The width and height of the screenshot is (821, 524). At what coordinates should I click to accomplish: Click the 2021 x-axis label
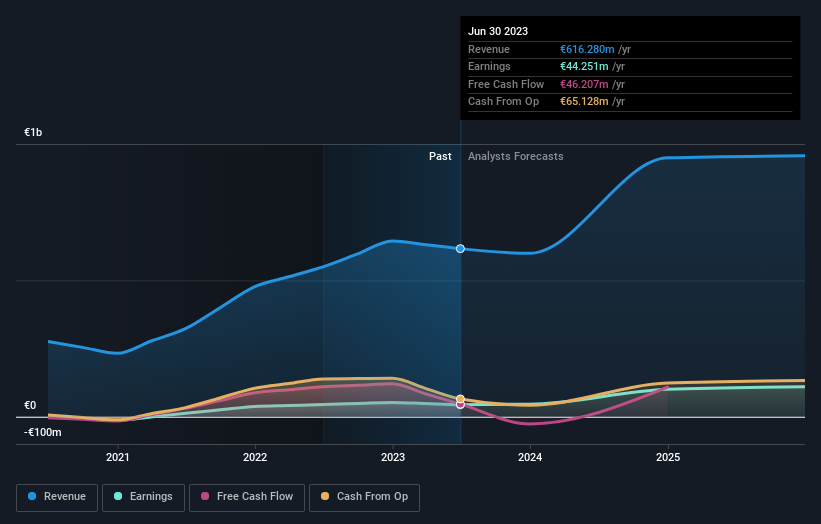pyautogui.click(x=118, y=457)
